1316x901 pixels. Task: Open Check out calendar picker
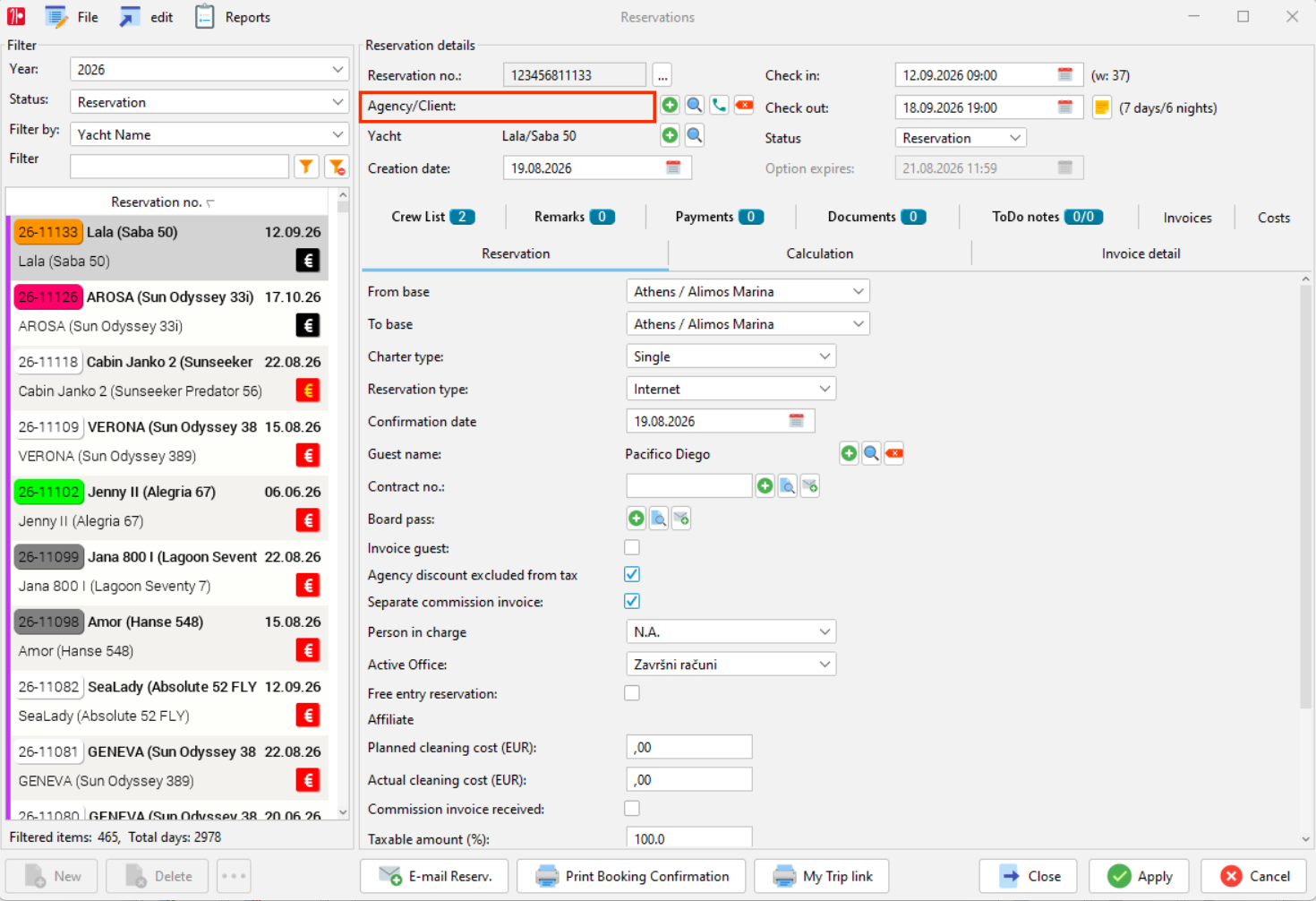coord(1065,107)
